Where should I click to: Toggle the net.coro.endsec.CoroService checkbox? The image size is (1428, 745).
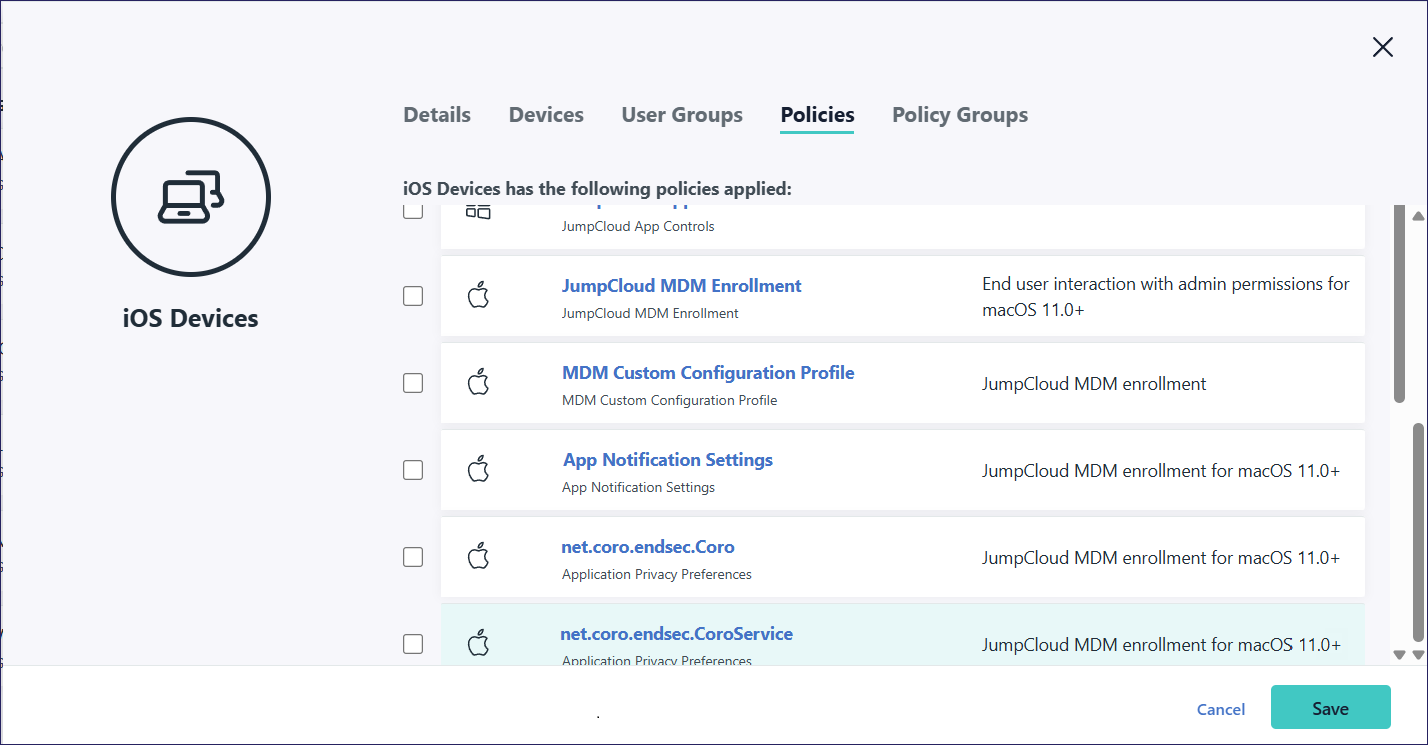[413, 644]
